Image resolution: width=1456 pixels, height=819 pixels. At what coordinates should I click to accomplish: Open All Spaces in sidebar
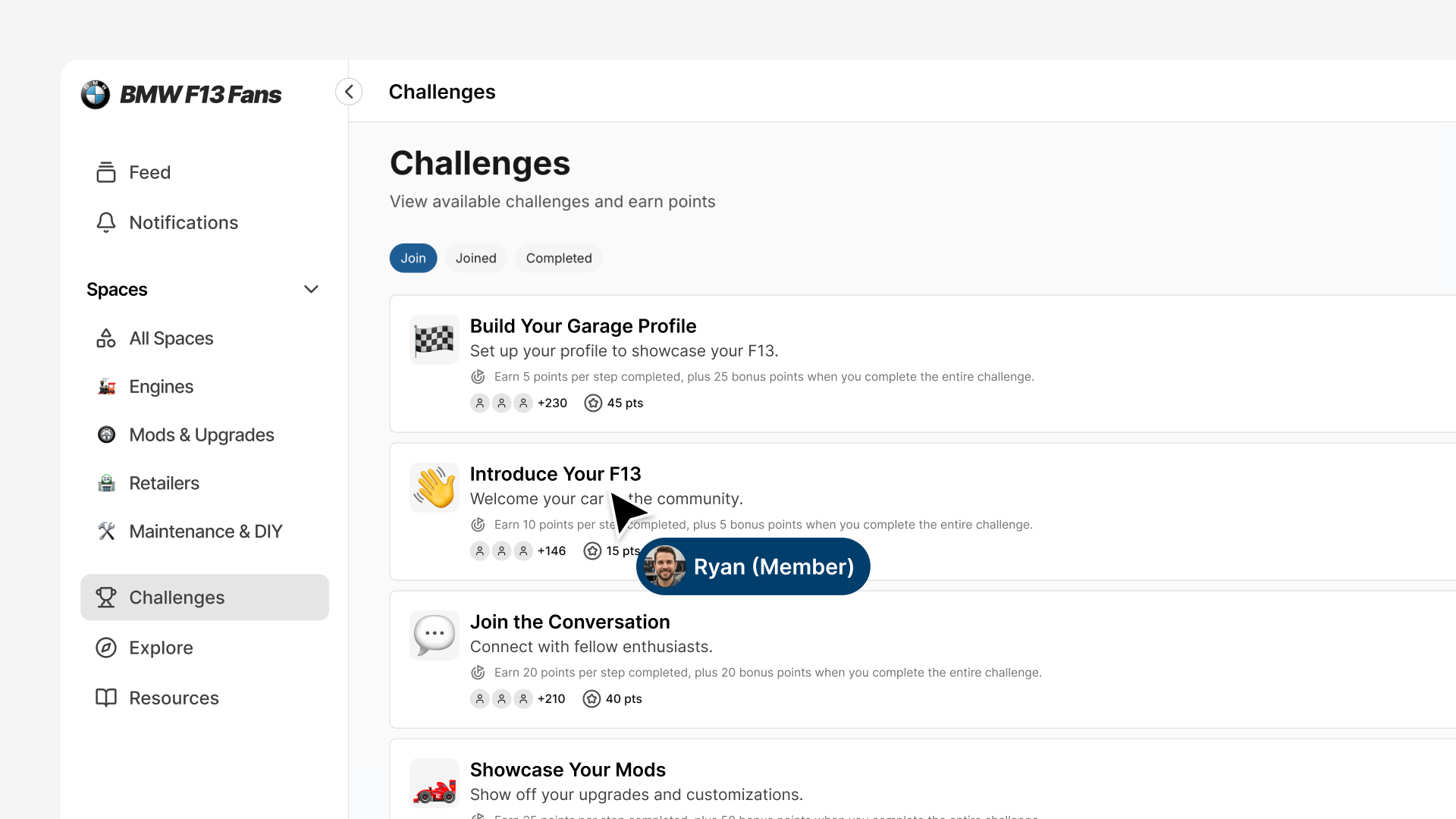click(x=171, y=338)
